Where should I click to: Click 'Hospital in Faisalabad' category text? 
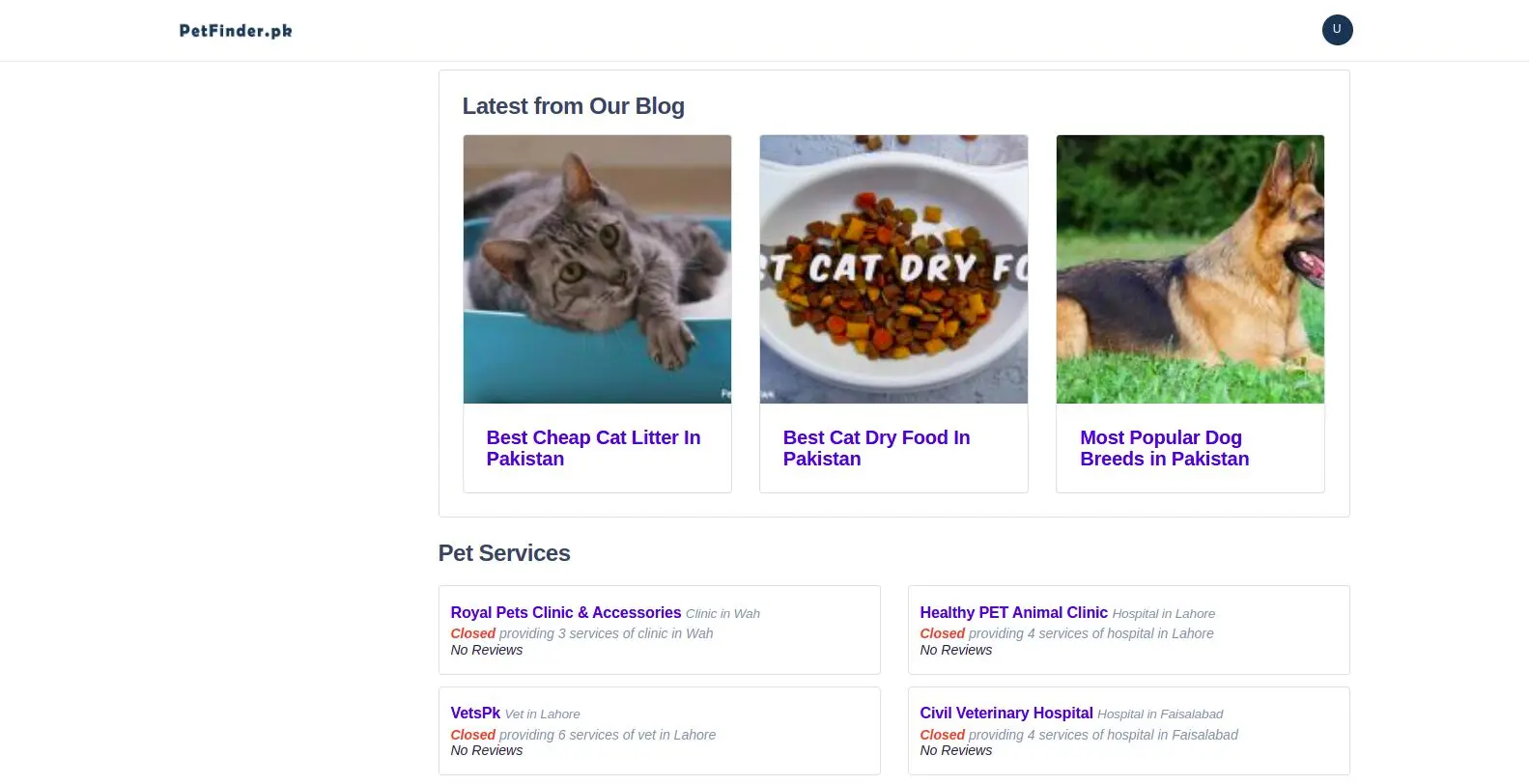tap(1160, 714)
